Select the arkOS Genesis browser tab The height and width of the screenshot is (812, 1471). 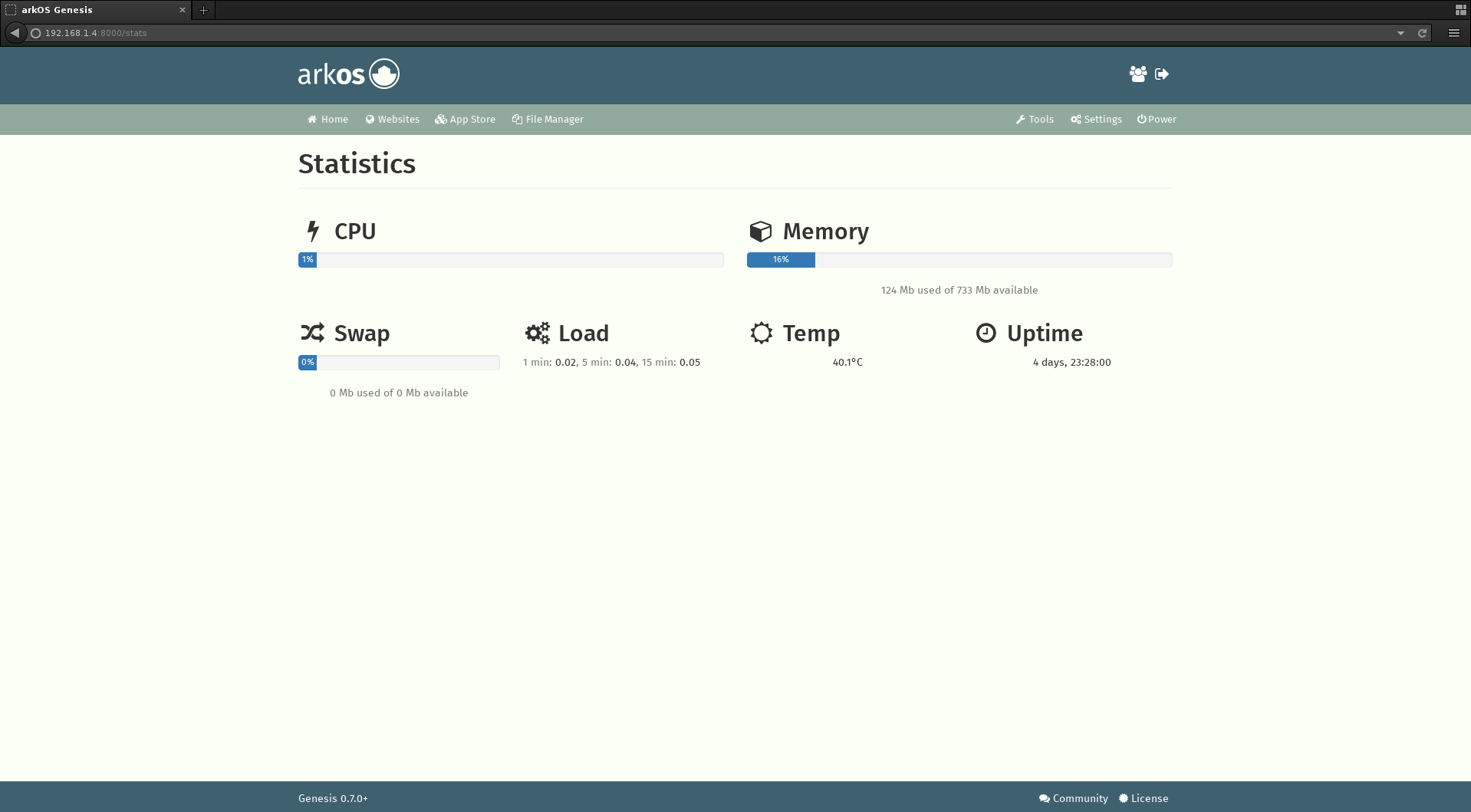click(96, 10)
